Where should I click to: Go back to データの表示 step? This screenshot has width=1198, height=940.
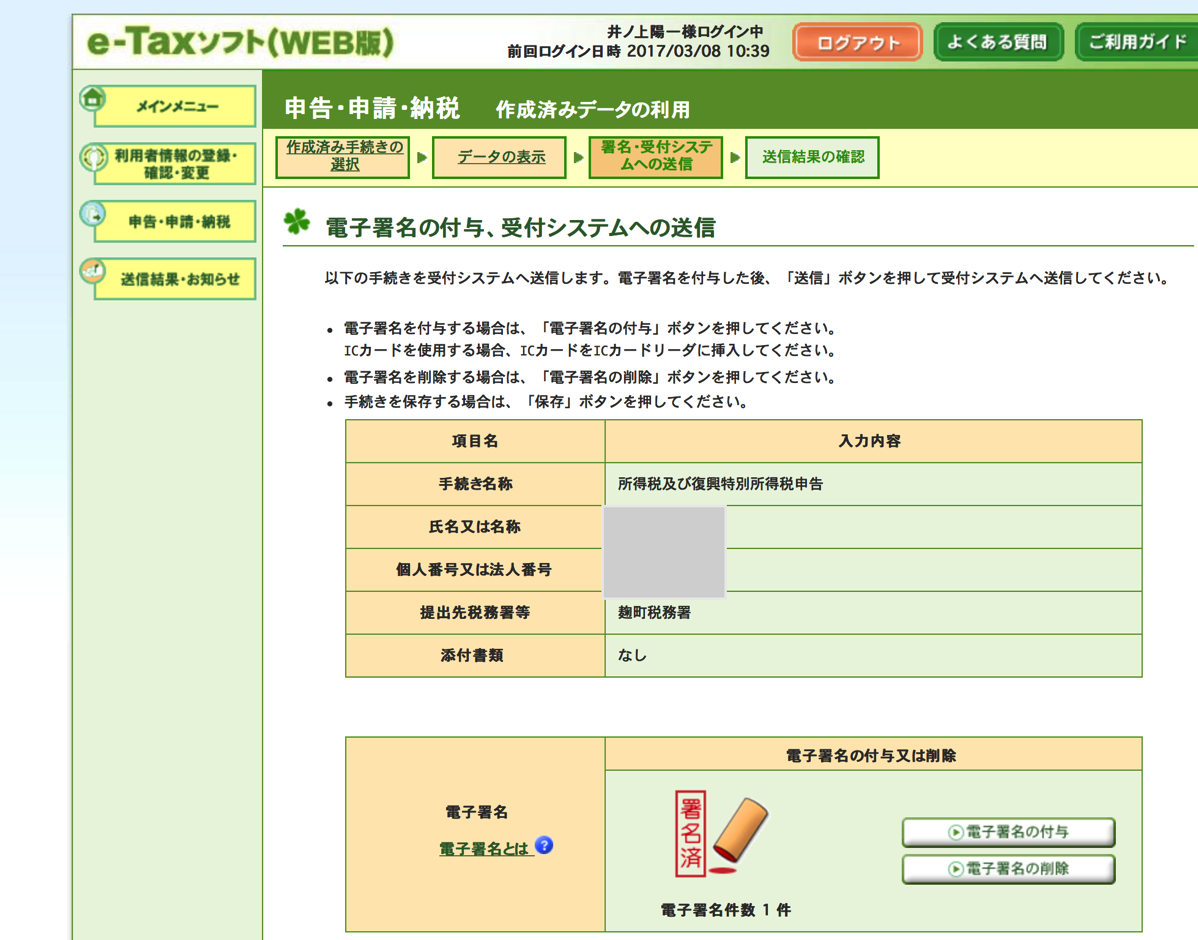point(501,157)
